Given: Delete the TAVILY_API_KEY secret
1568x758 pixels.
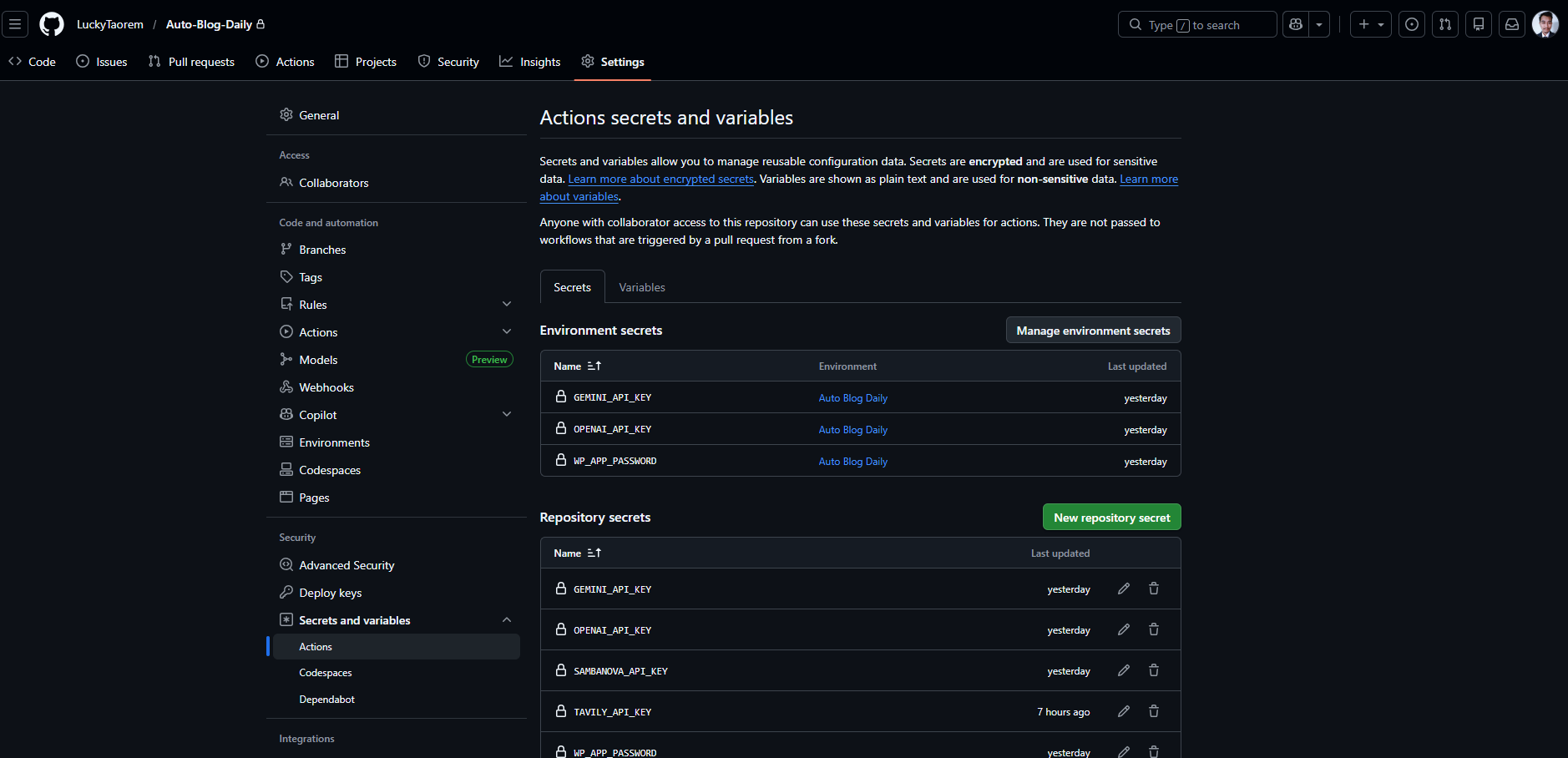Looking at the screenshot, I should pos(1153,710).
